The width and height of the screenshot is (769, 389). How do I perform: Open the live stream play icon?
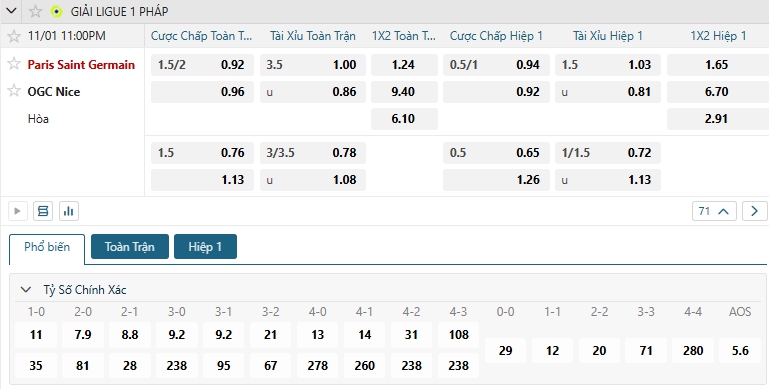click(x=17, y=211)
